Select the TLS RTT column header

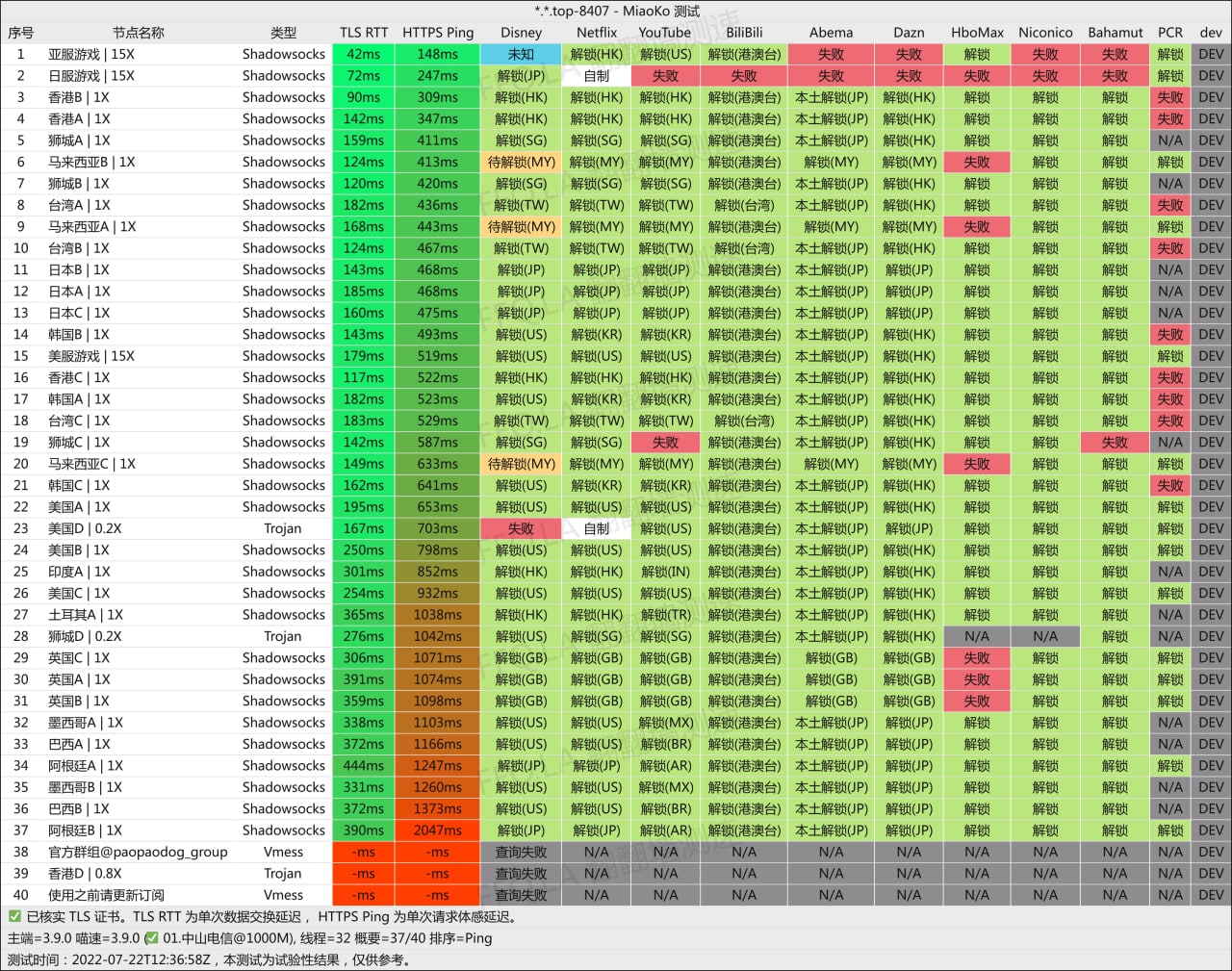[363, 33]
